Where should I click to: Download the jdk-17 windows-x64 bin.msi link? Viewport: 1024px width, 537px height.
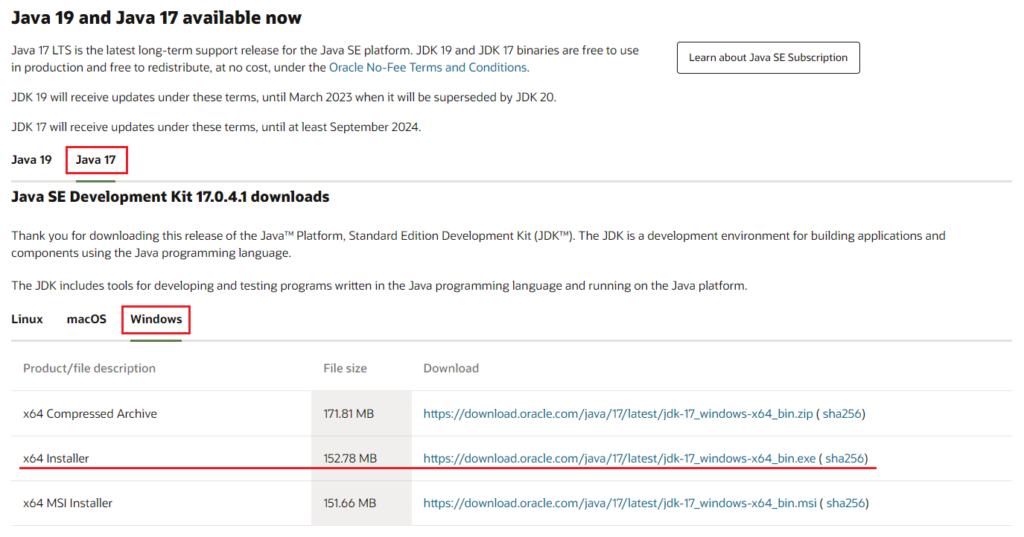(x=620, y=503)
